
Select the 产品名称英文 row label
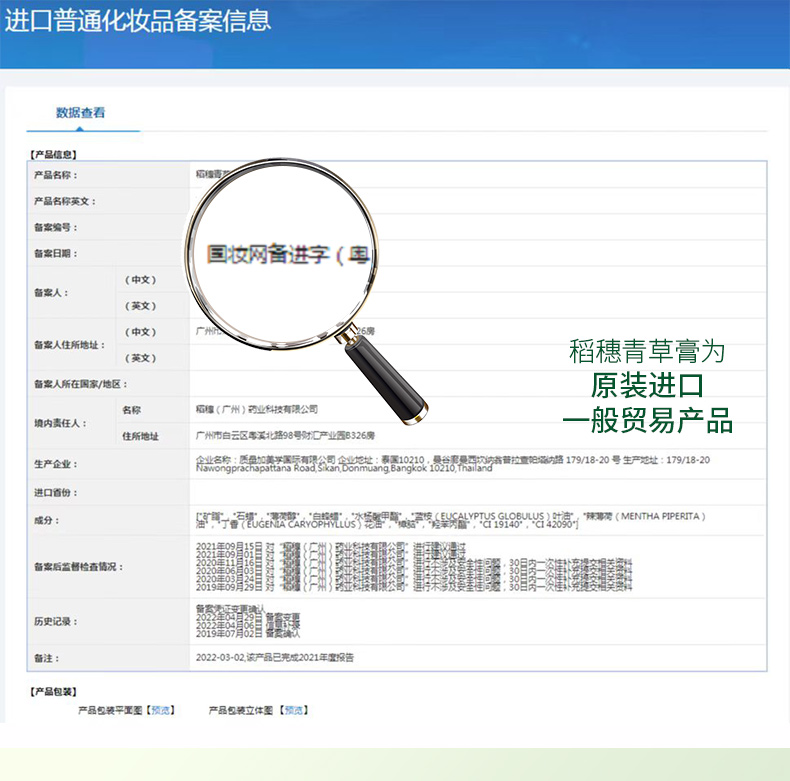pos(64,201)
